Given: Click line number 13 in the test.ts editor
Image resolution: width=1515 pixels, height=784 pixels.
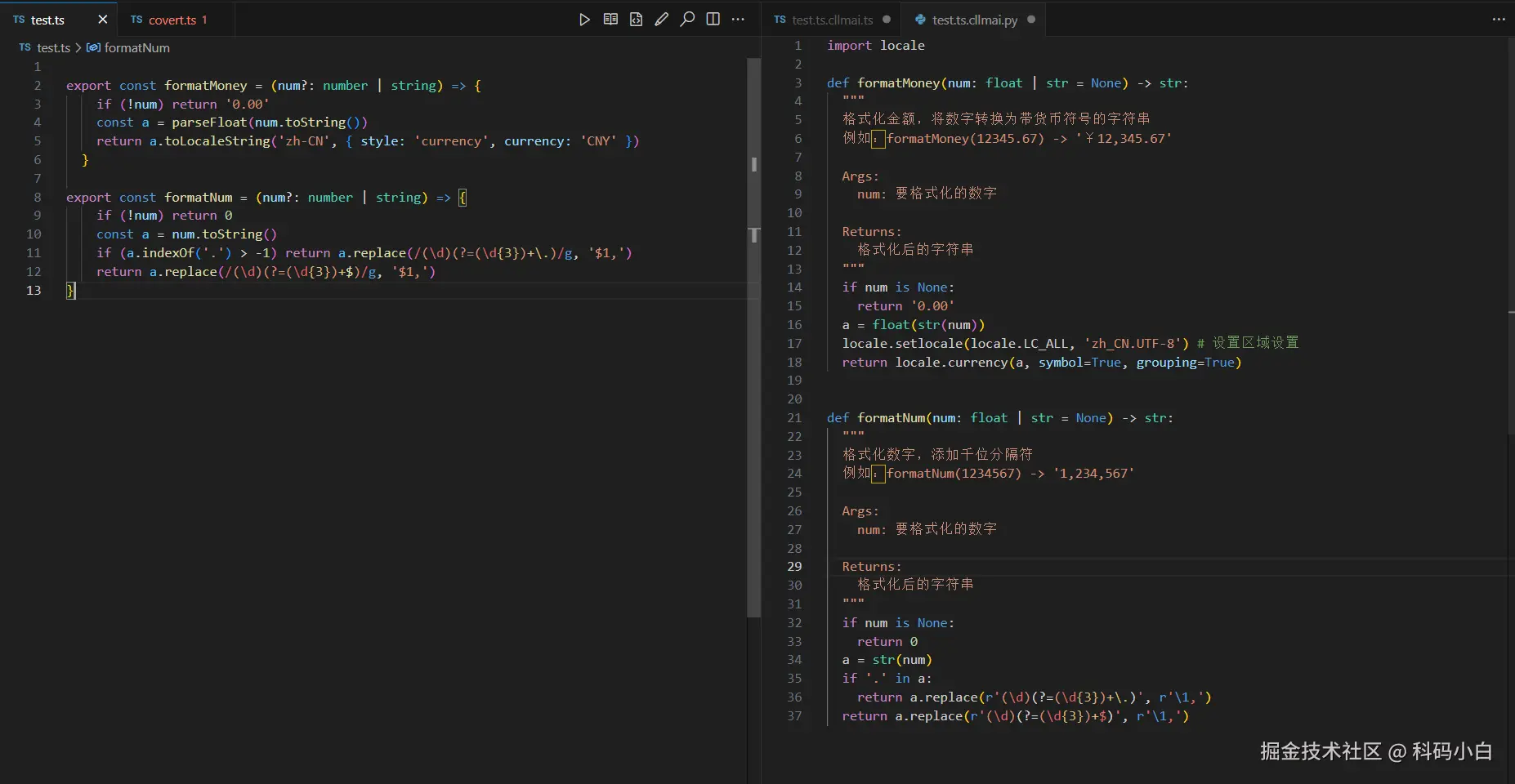Looking at the screenshot, I should (34, 291).
